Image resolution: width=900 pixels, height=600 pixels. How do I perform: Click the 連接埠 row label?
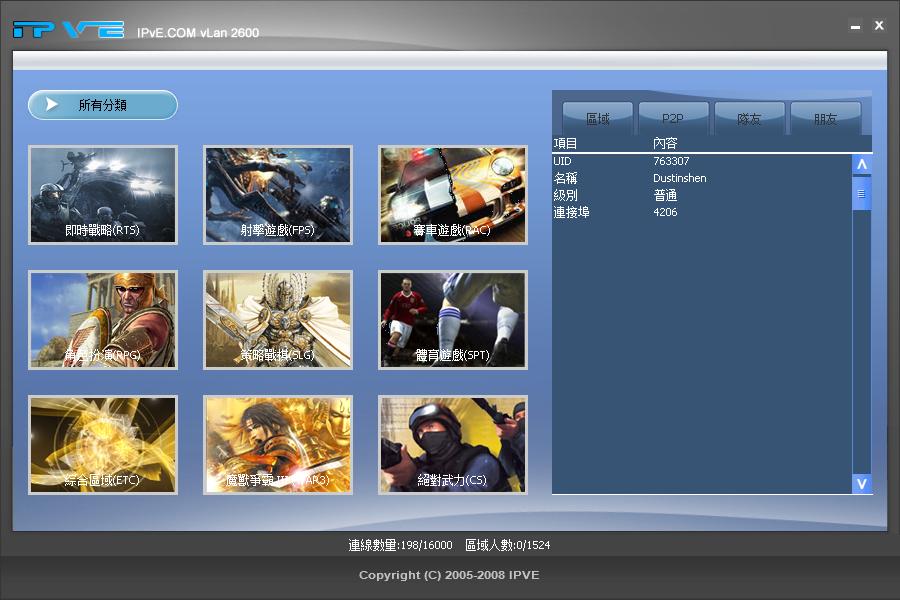click(x=572, y=212)
